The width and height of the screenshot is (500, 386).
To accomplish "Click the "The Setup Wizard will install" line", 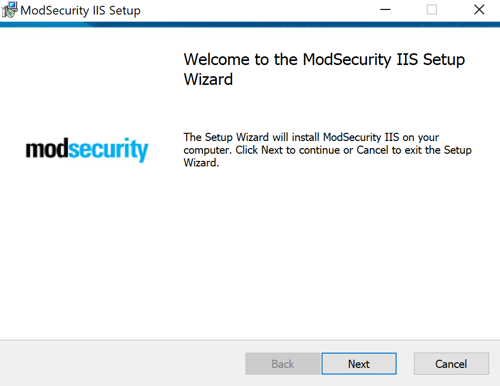I will coord(311,137).
